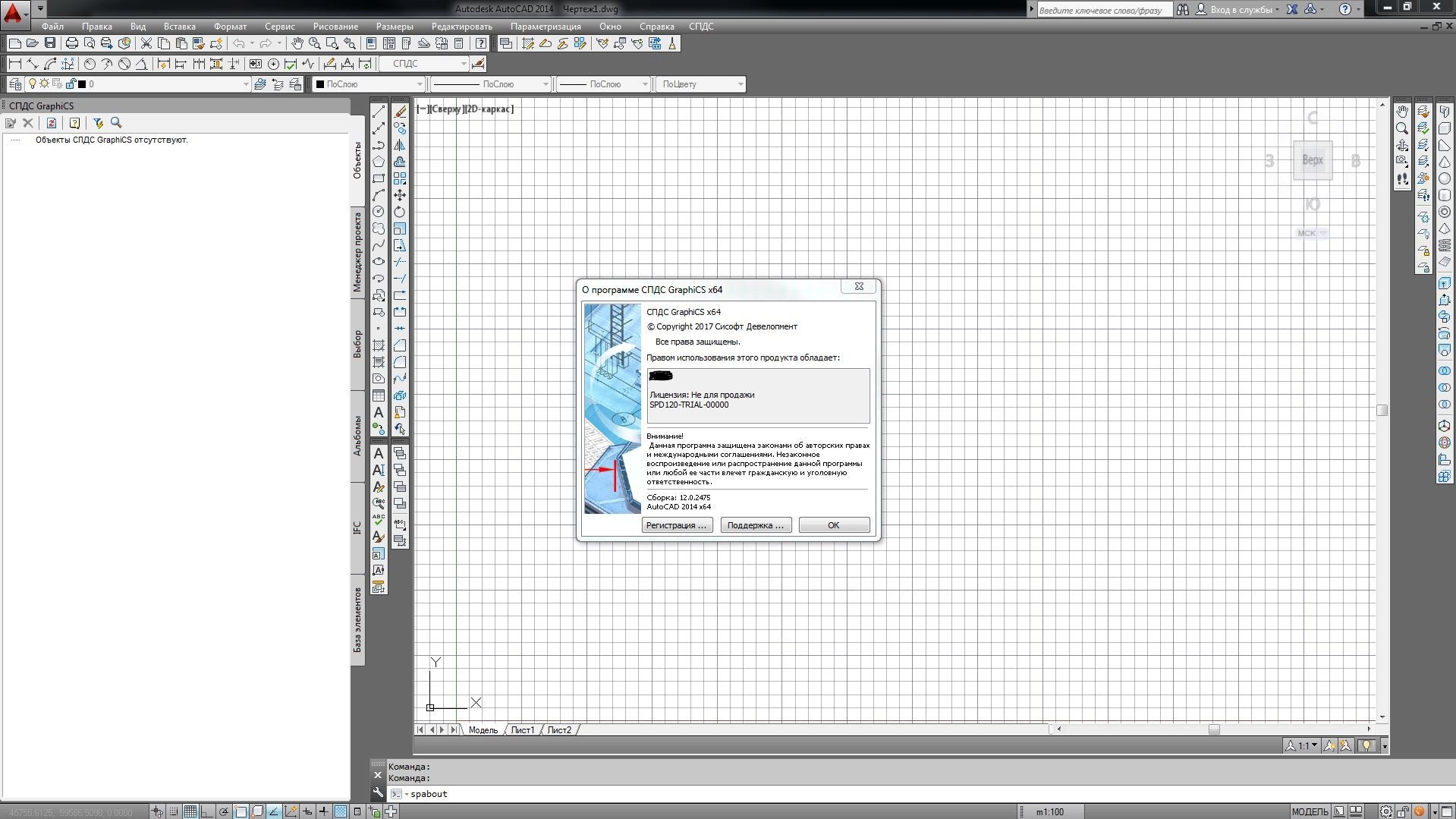Open the СПДС menu

(701, 27)
